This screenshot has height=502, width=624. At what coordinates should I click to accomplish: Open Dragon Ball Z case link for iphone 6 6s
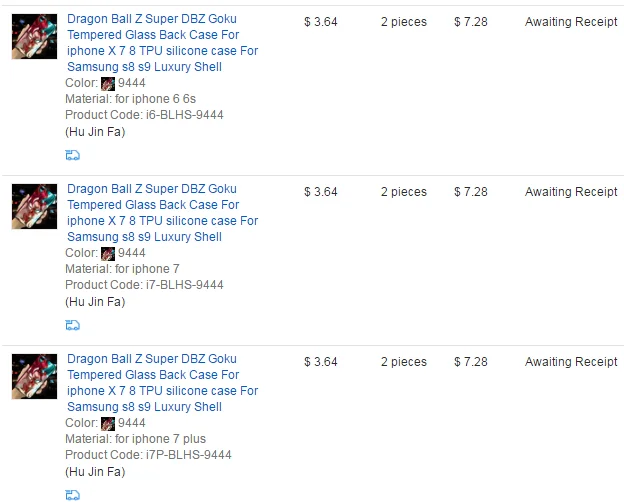click(160, 43)
